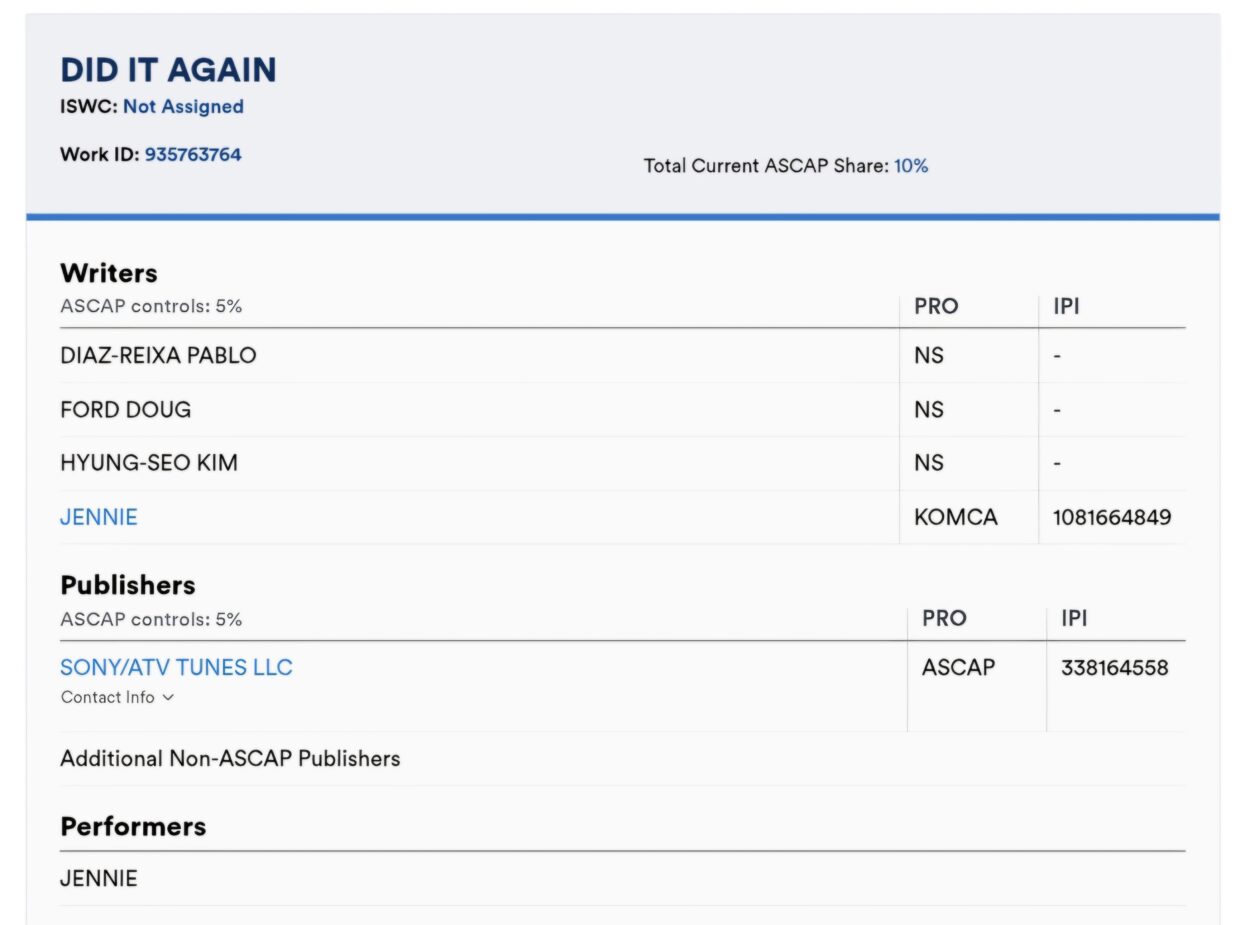Select the DIAZ-REIXA PABLO writer row
Viewport: 1250px width, 925px height.
[158, 355]
